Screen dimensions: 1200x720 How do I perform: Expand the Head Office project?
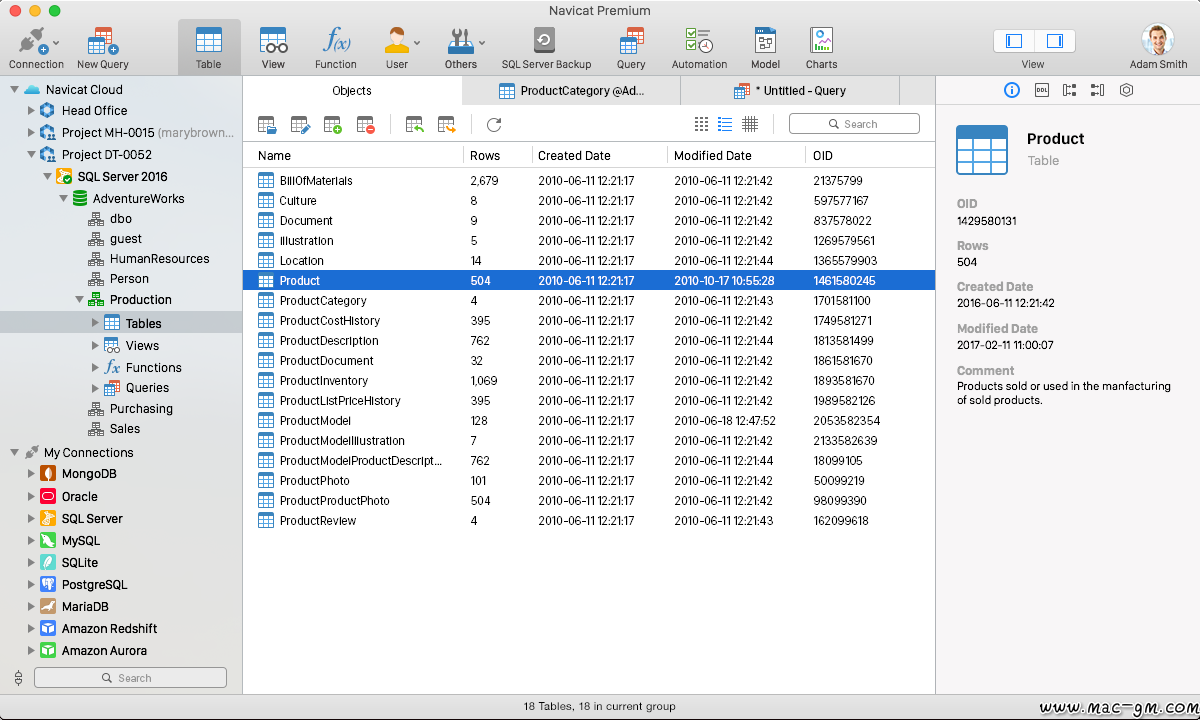point(30,111)
